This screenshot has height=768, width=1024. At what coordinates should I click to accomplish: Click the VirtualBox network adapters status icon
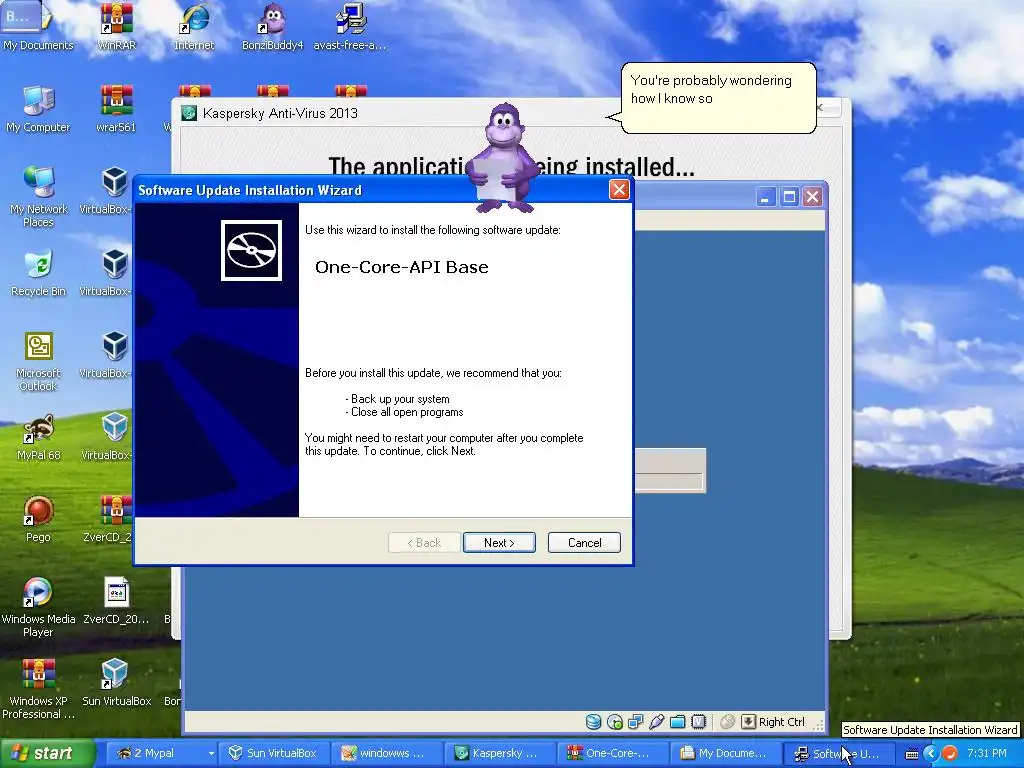(x=635, y=722)
